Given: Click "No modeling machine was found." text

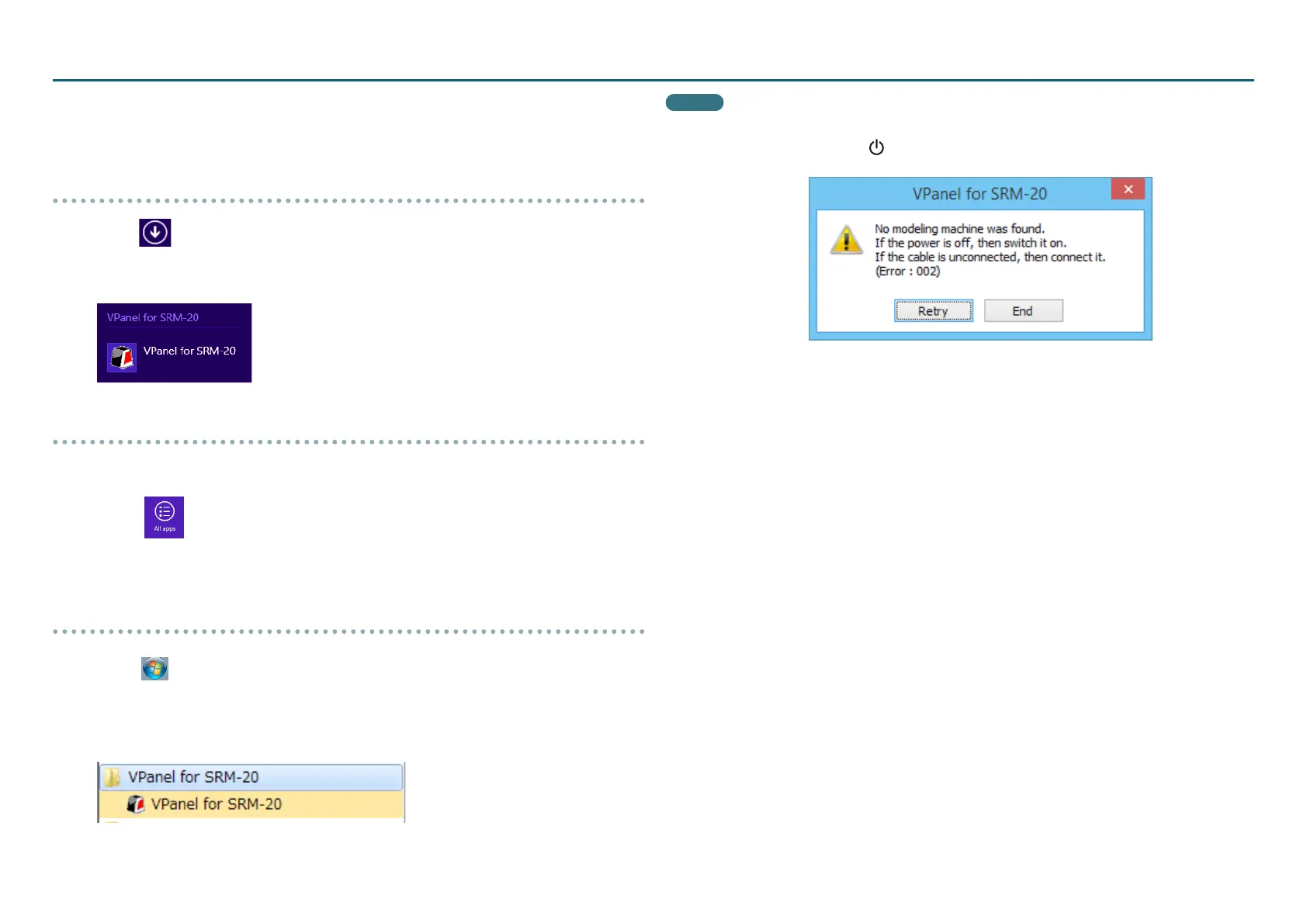Looking at the screenshot, I should (x=959, y=229).
